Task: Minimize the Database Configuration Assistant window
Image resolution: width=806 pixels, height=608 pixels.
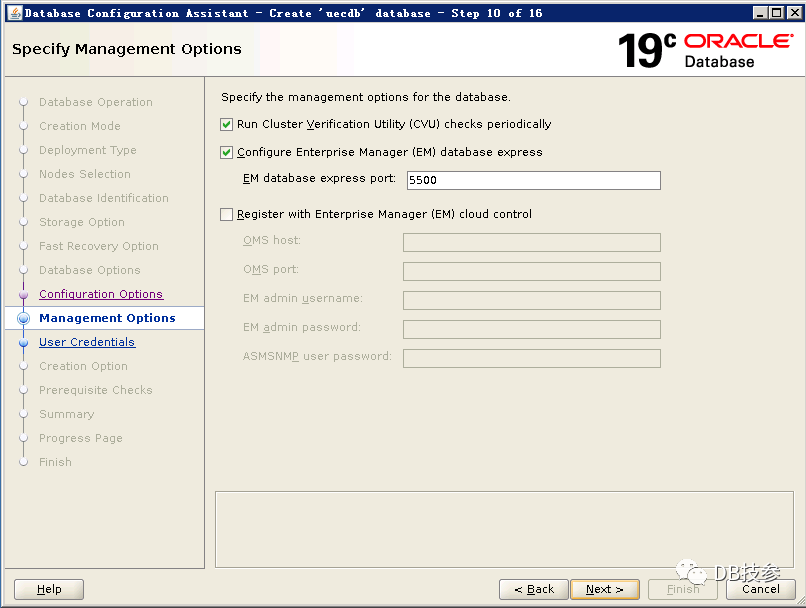Action: (760, 13)
